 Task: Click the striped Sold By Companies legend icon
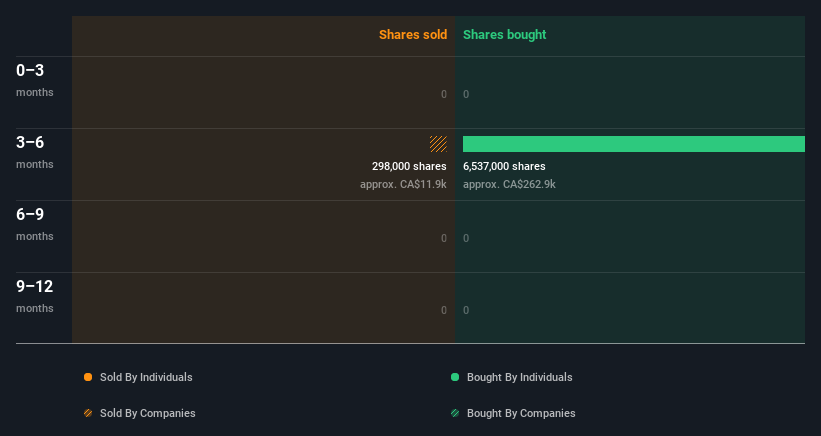coord(88,413)
